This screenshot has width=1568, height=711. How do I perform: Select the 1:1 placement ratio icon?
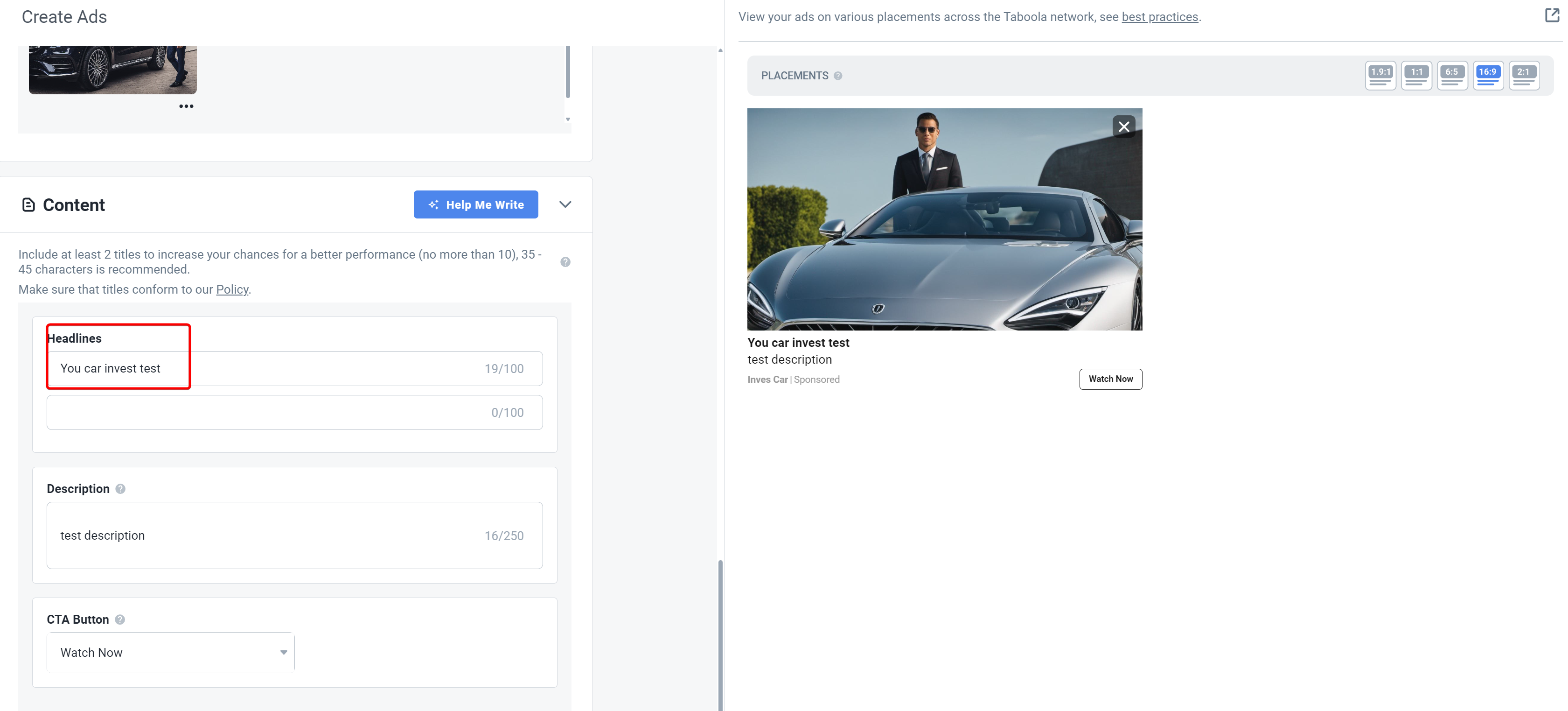coord(1416,76)
